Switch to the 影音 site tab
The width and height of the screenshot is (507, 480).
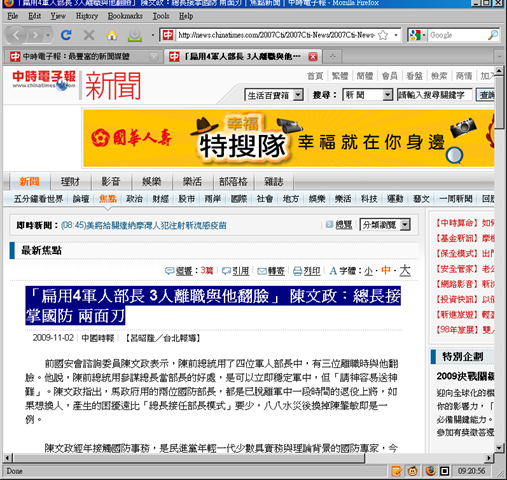(x=111, y=182)
